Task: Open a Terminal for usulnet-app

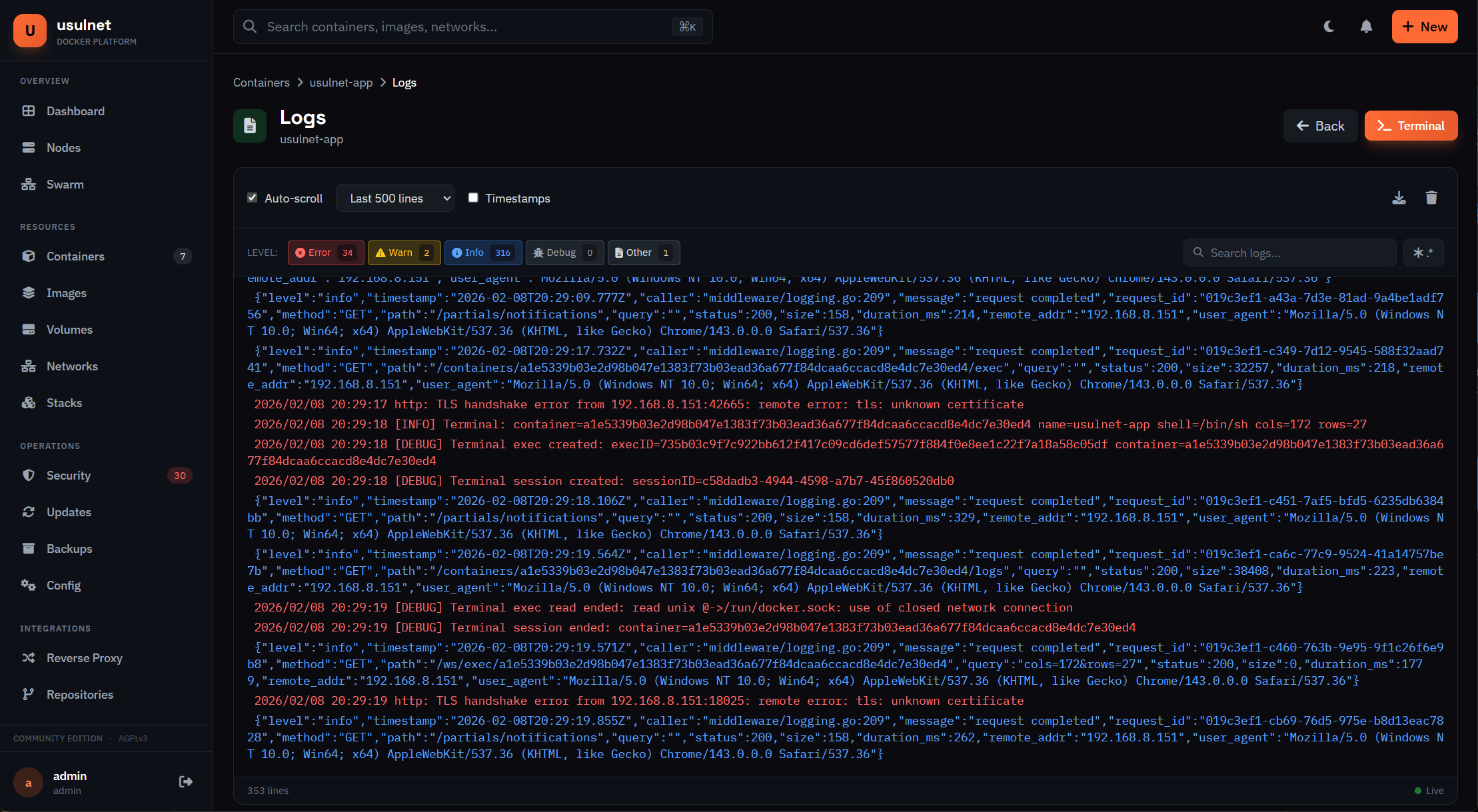Action: coord(1411,125)
